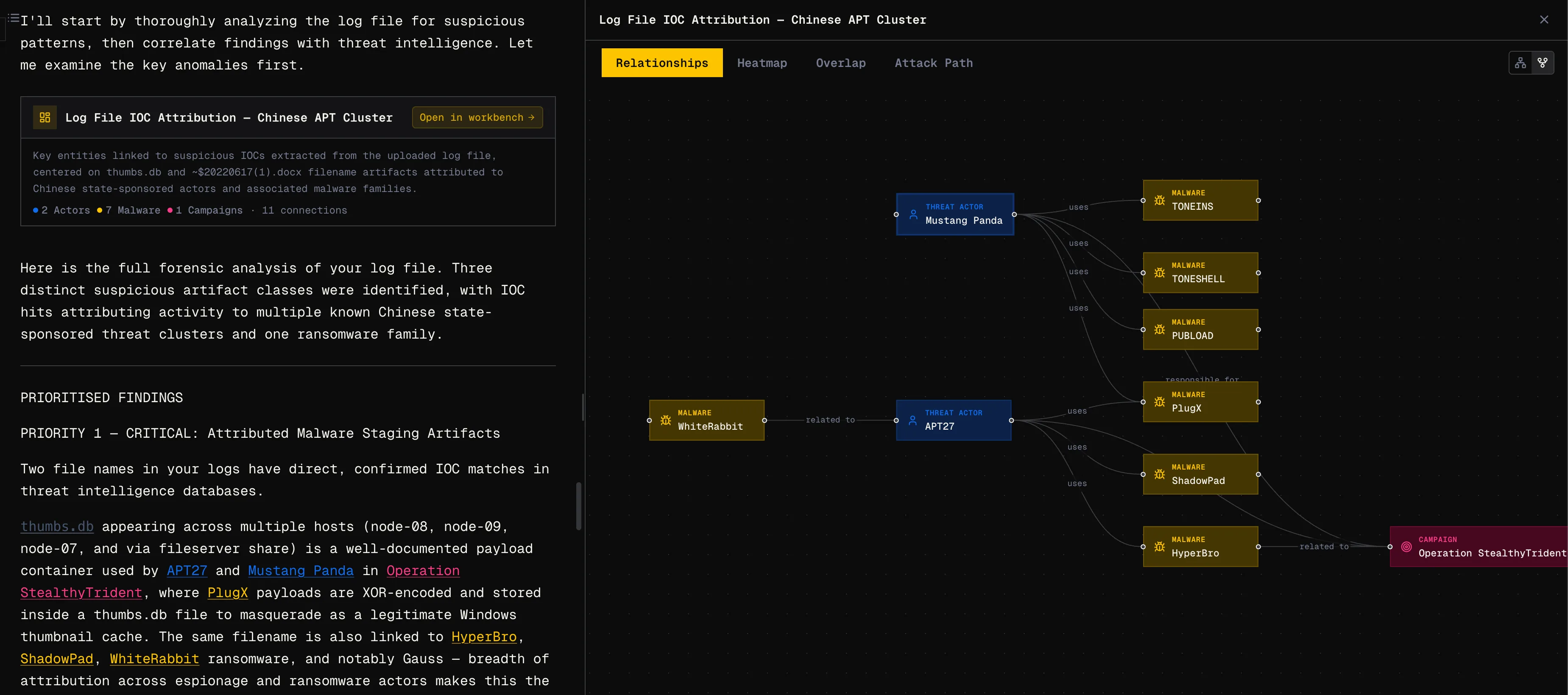Image resolution: width=1568 pixels, height=695 pixels.
Task: Click the bug icon on TONESHELL node
Action: click(1160, 272)
